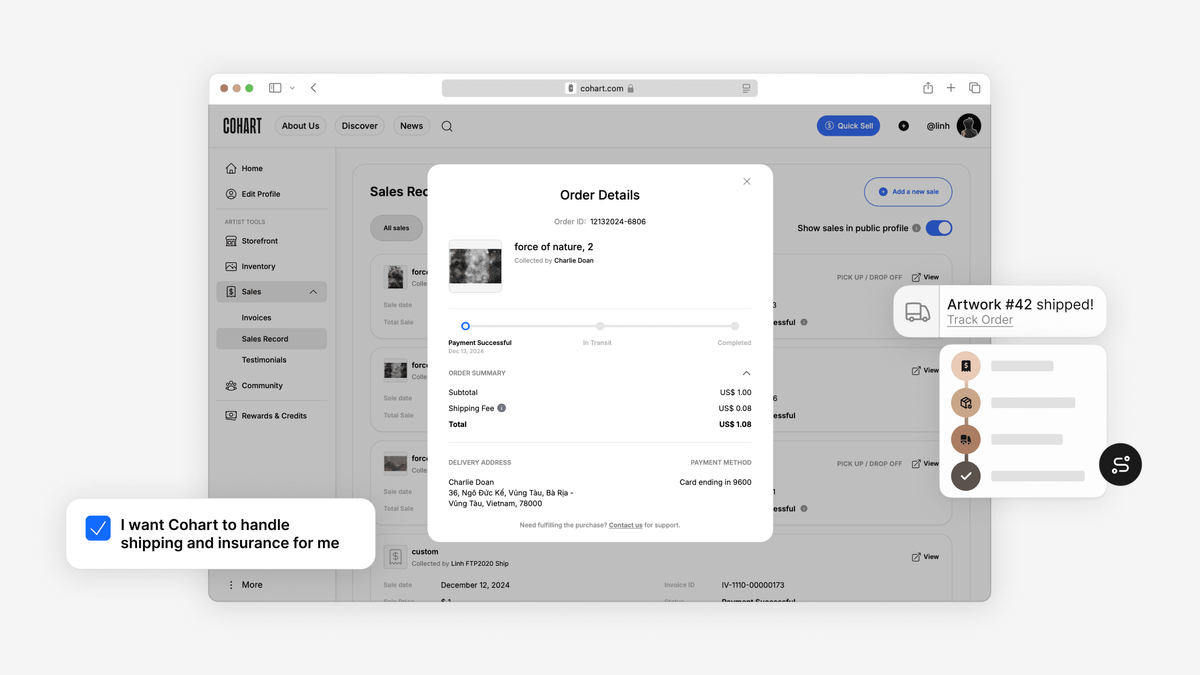Click the brown truck icon in tracking timeline
This screenshot has width=1200, height=675.
pos(966,439)
